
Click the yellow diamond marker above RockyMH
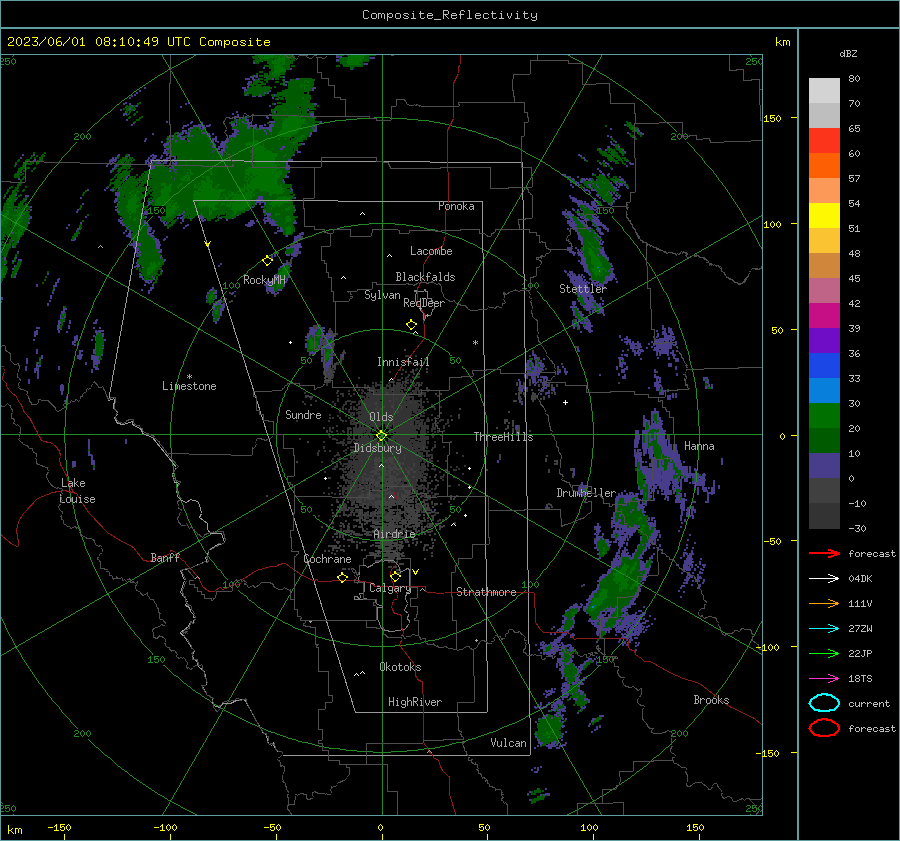[x=267, y=261]
